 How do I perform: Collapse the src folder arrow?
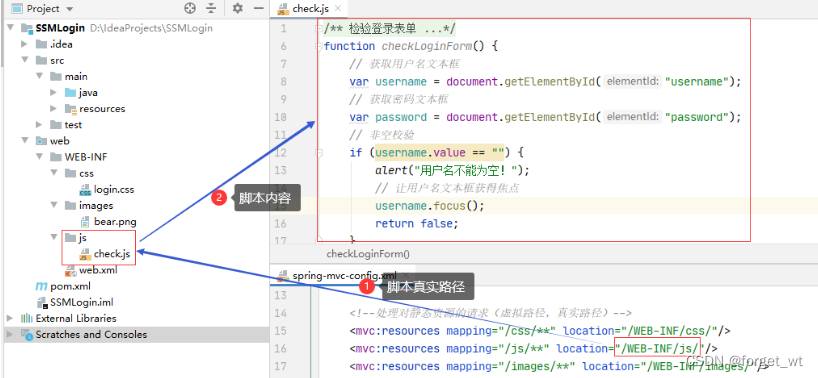(x=24, y=60)
